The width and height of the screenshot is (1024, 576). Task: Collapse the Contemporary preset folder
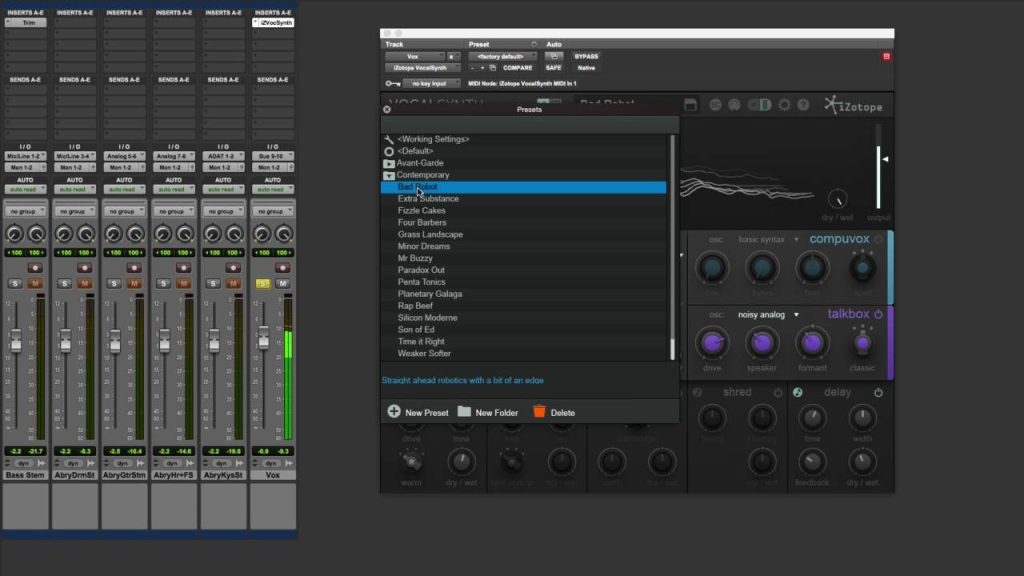(389, 175)
